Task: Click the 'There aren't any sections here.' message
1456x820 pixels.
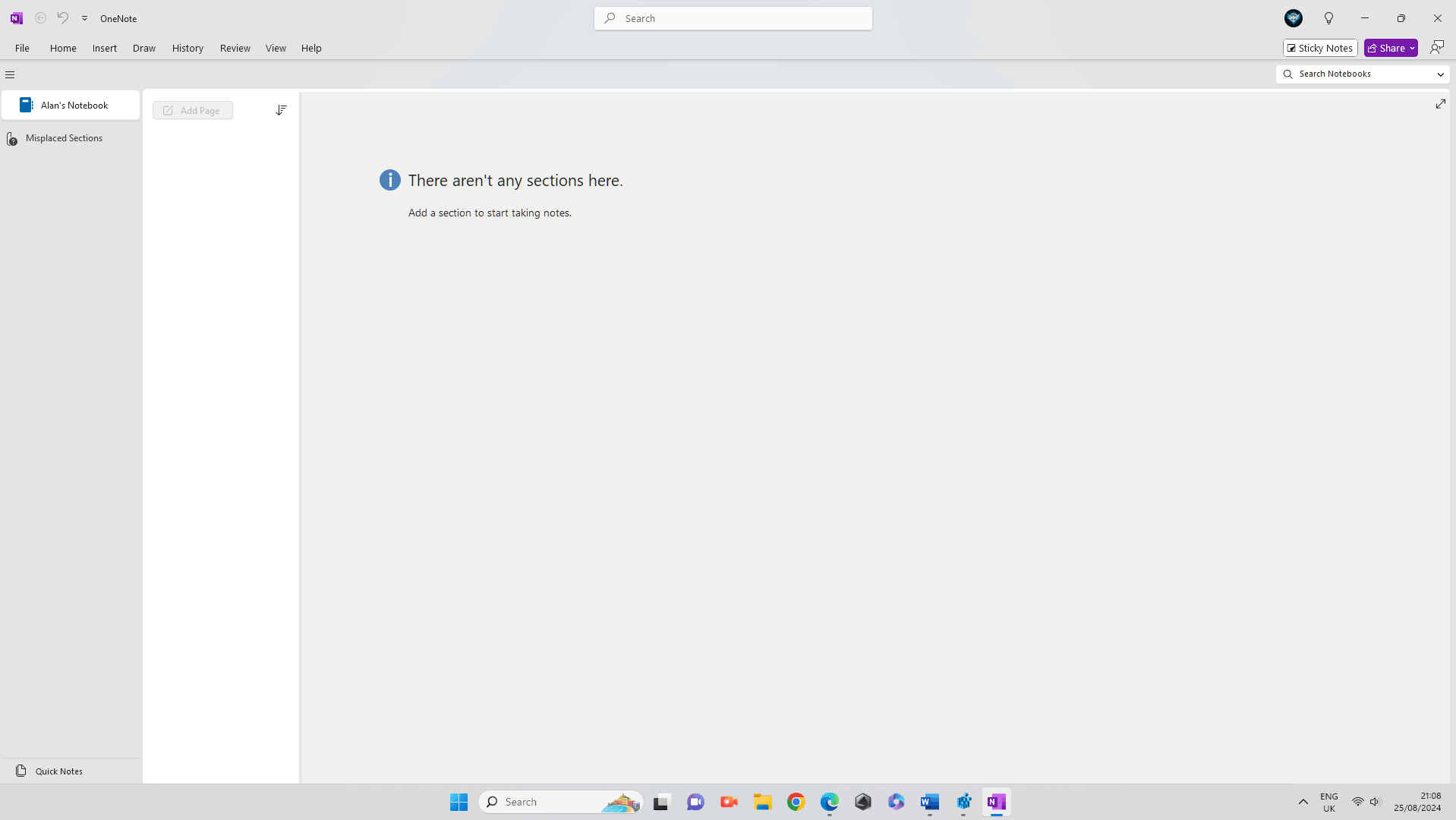Action: pyautogui.click(x=515, y=181)
